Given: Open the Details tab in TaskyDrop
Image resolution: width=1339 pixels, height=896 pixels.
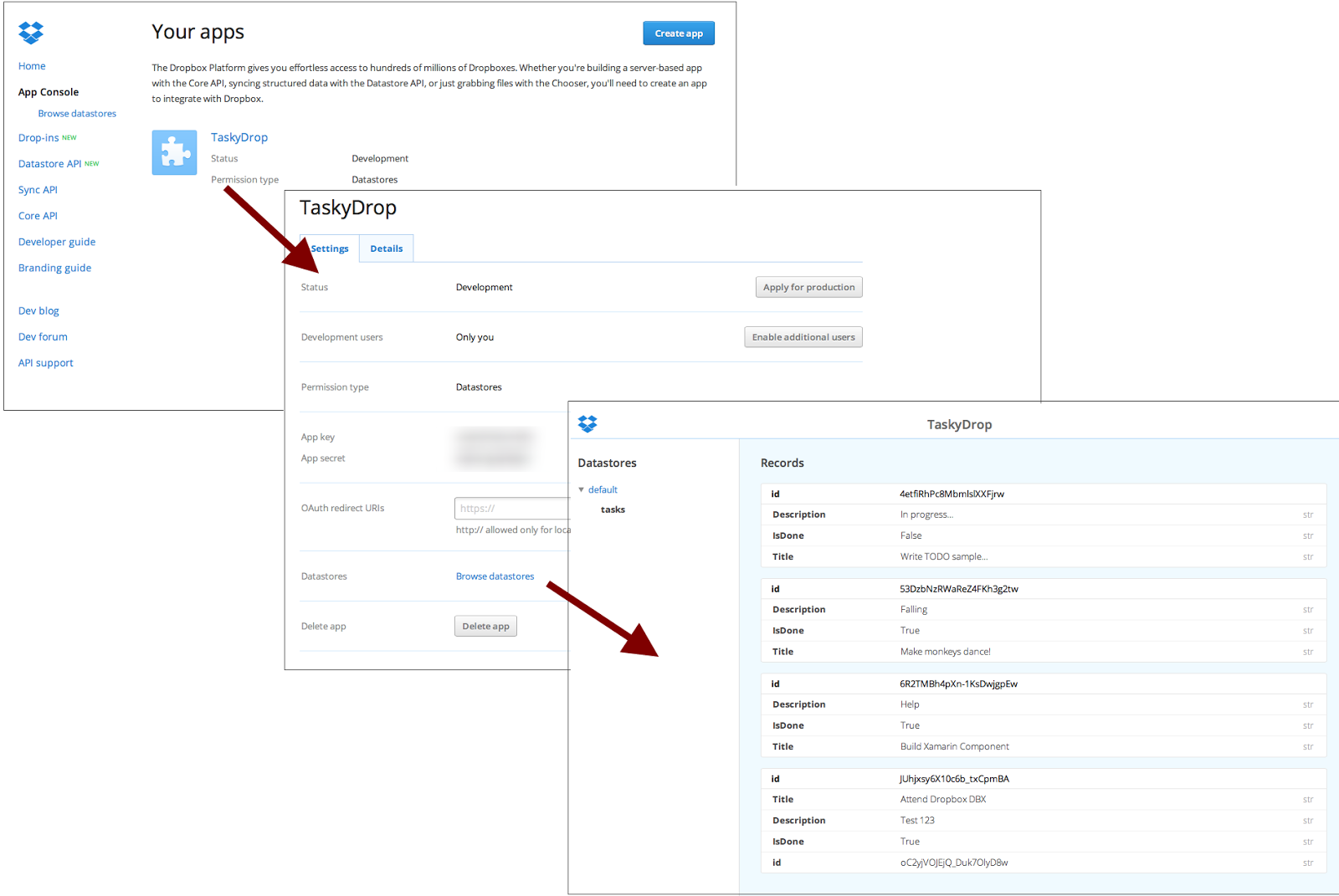Looking at the screenshot, I should click(387, 248).
